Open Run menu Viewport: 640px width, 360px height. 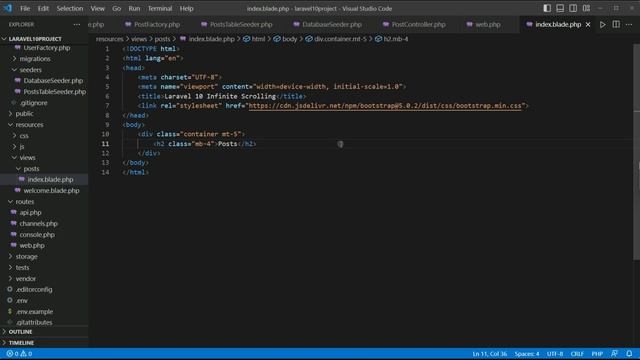[x=134, y=9]
